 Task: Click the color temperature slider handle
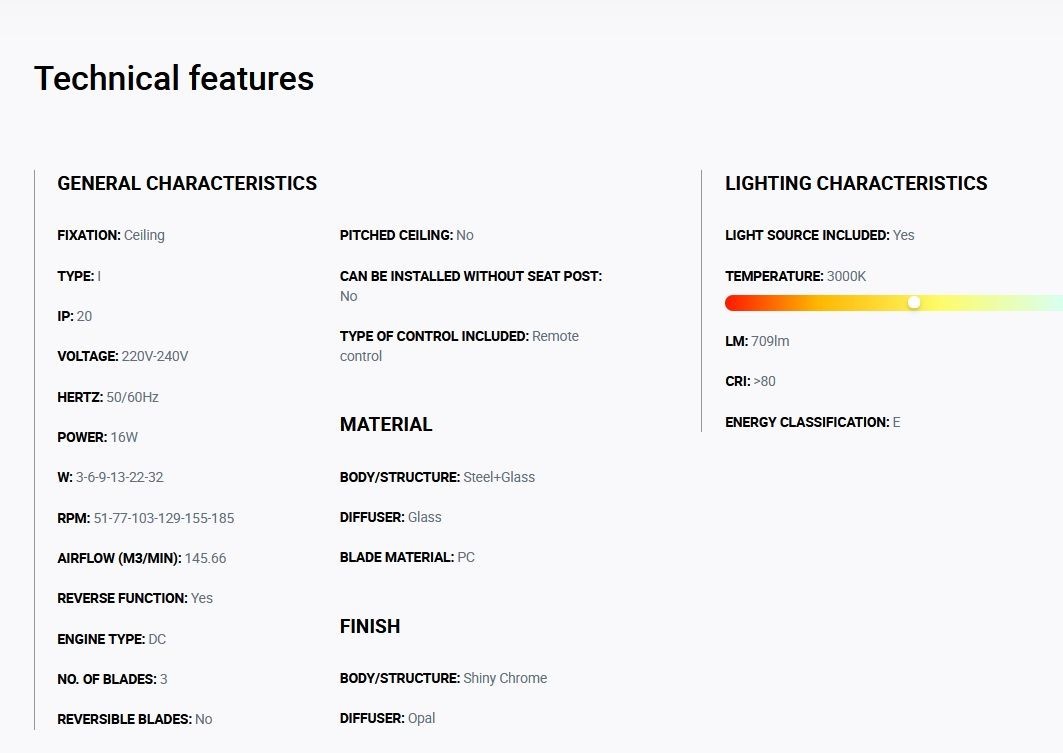913,302
